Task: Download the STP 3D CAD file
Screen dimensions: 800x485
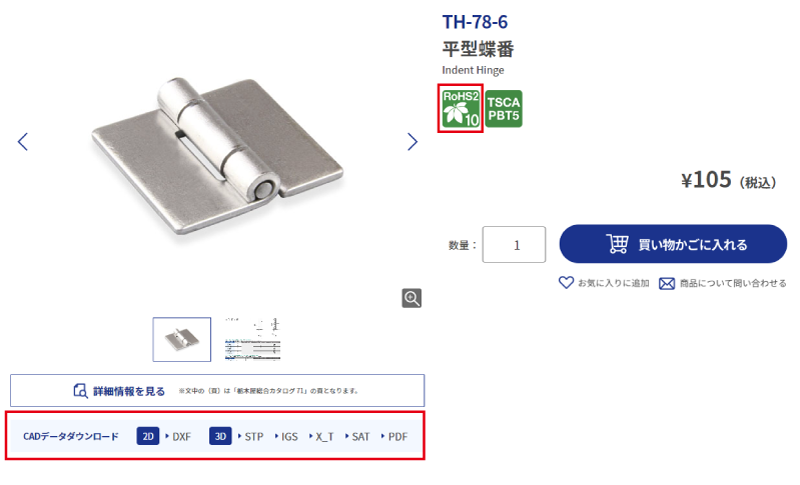Action: 254,437
